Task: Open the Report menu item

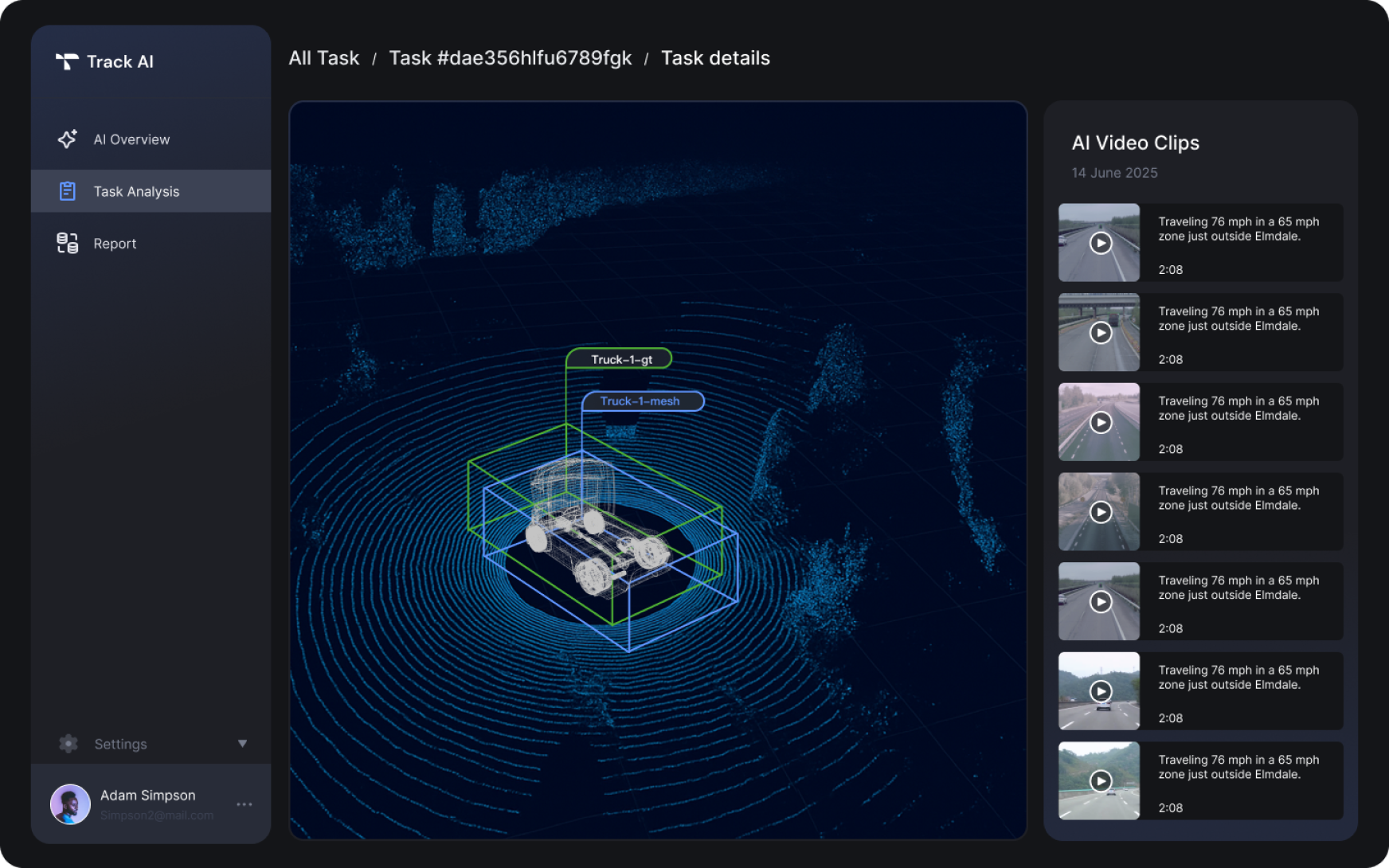Action: (151, 244)
